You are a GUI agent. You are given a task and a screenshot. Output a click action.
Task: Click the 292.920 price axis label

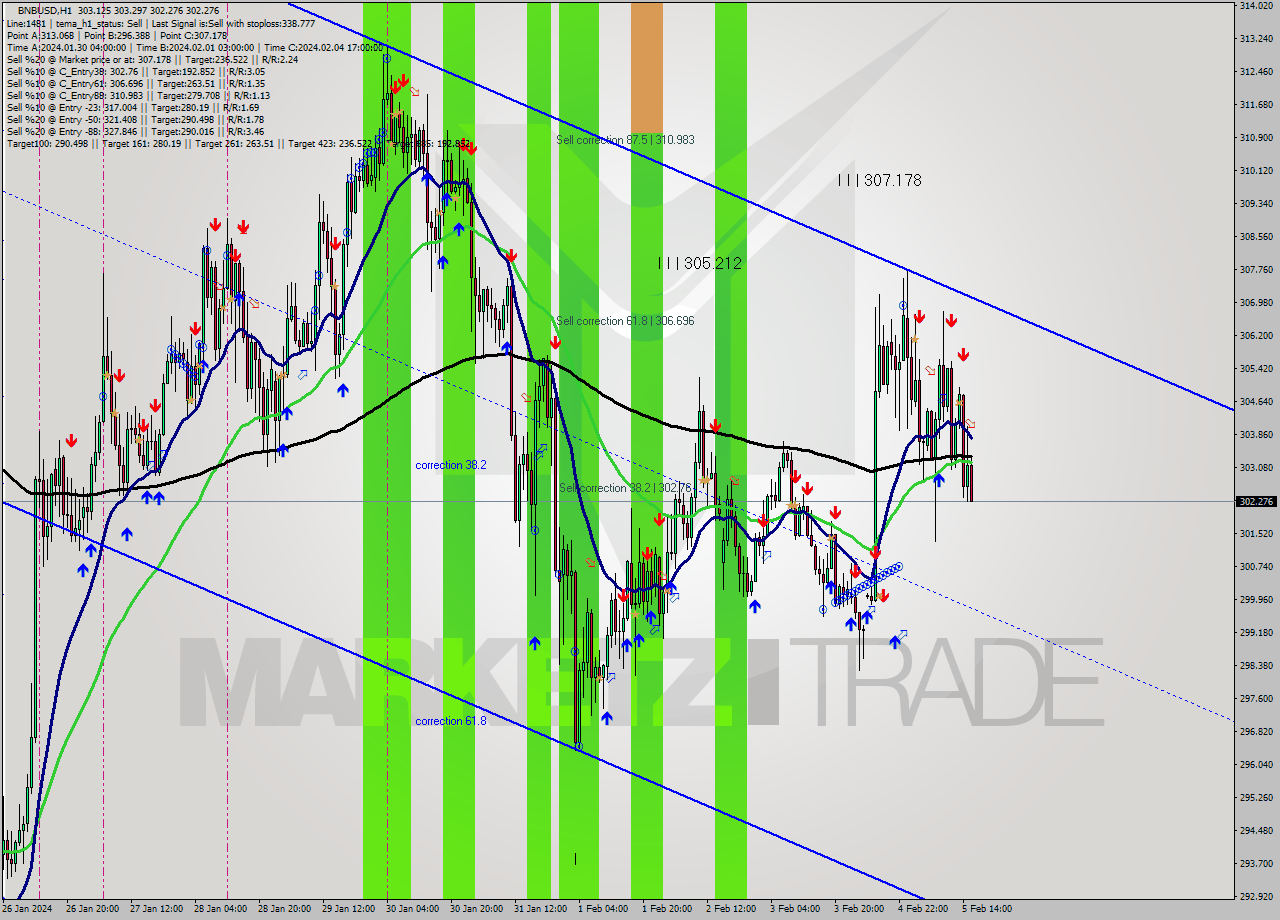[1255, 897]
